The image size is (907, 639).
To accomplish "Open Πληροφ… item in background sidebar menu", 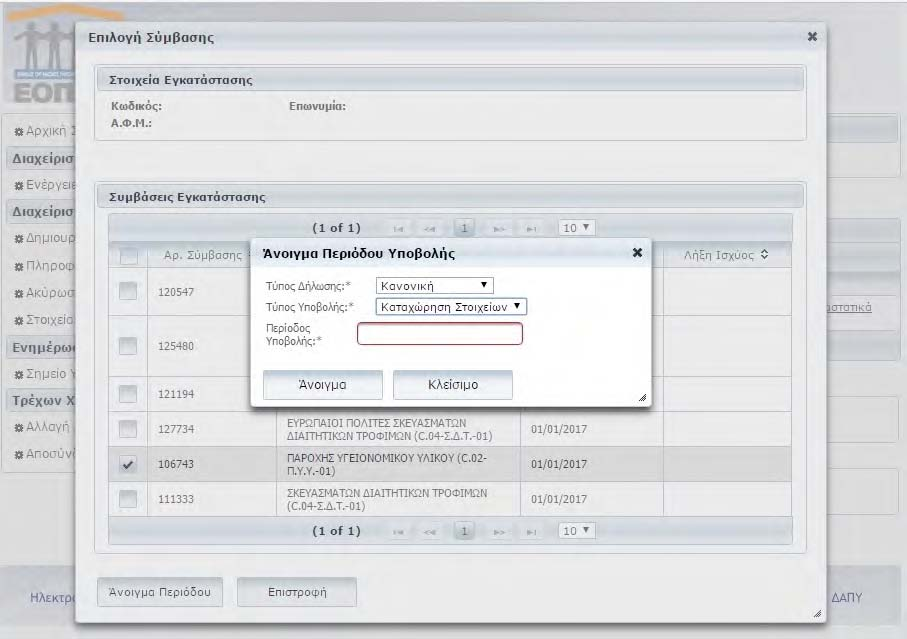I will [45, 265].
